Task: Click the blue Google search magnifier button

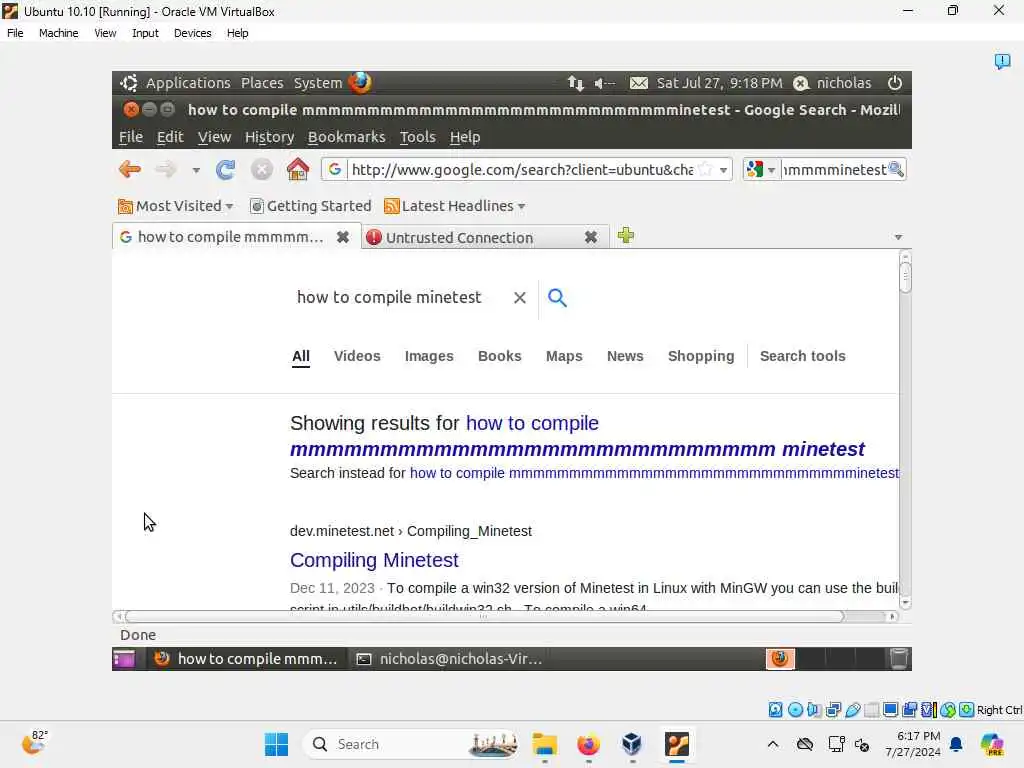Action: (557, 298)
